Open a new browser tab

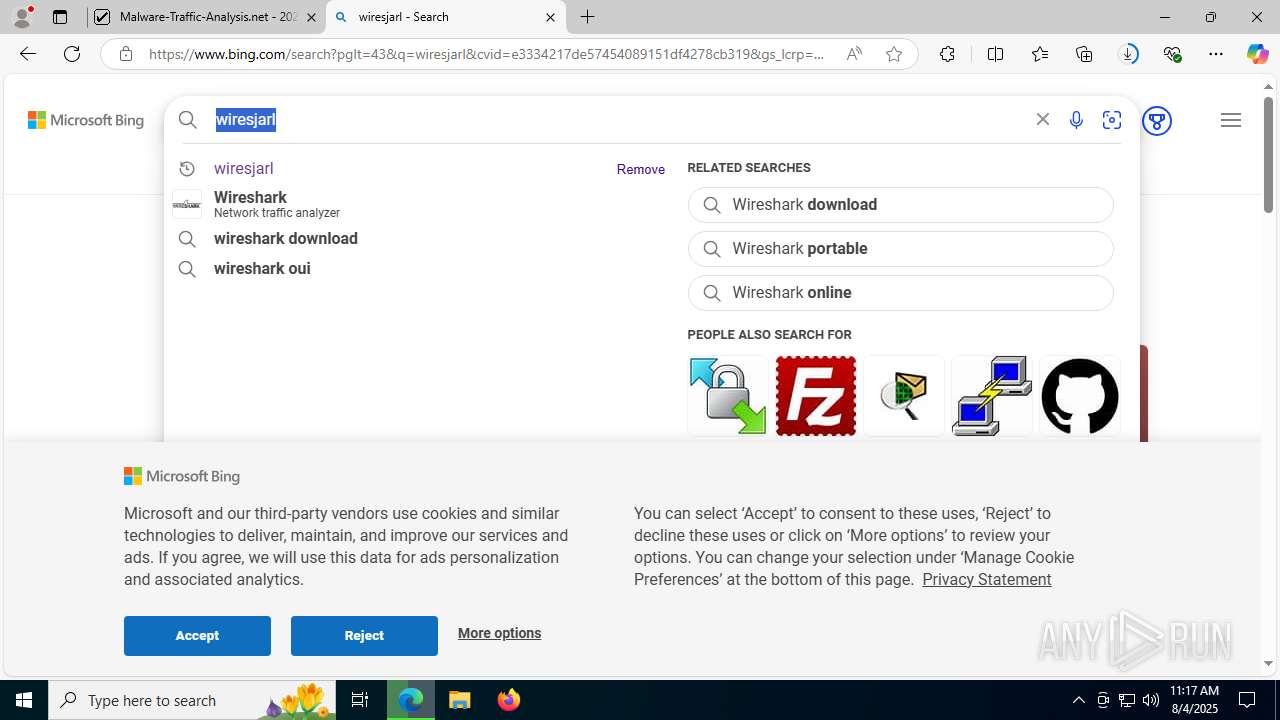coord(588,17)
